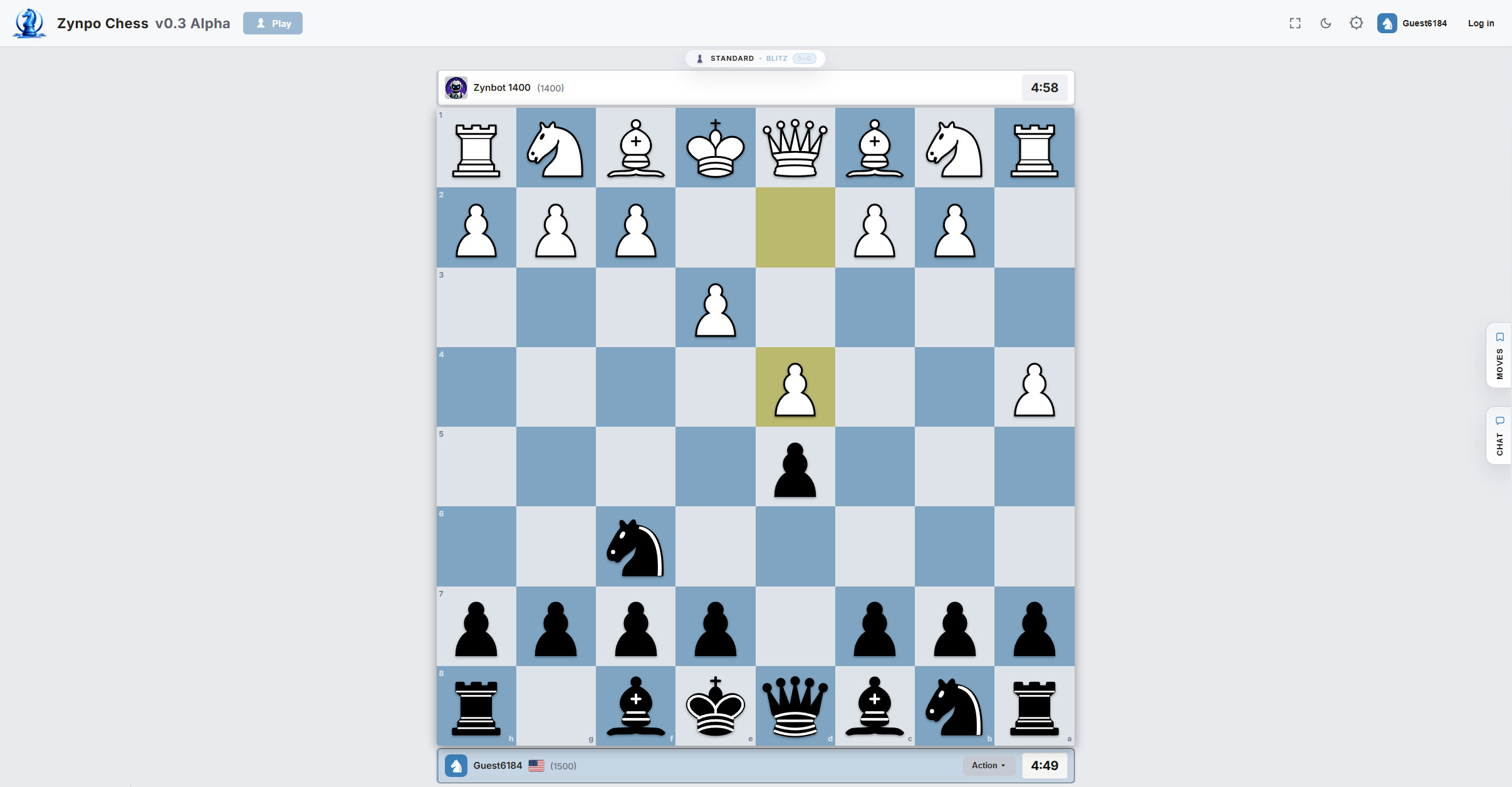1512x787 pixels.
Task: Click the white rook on h1
Action: [476, 148]
